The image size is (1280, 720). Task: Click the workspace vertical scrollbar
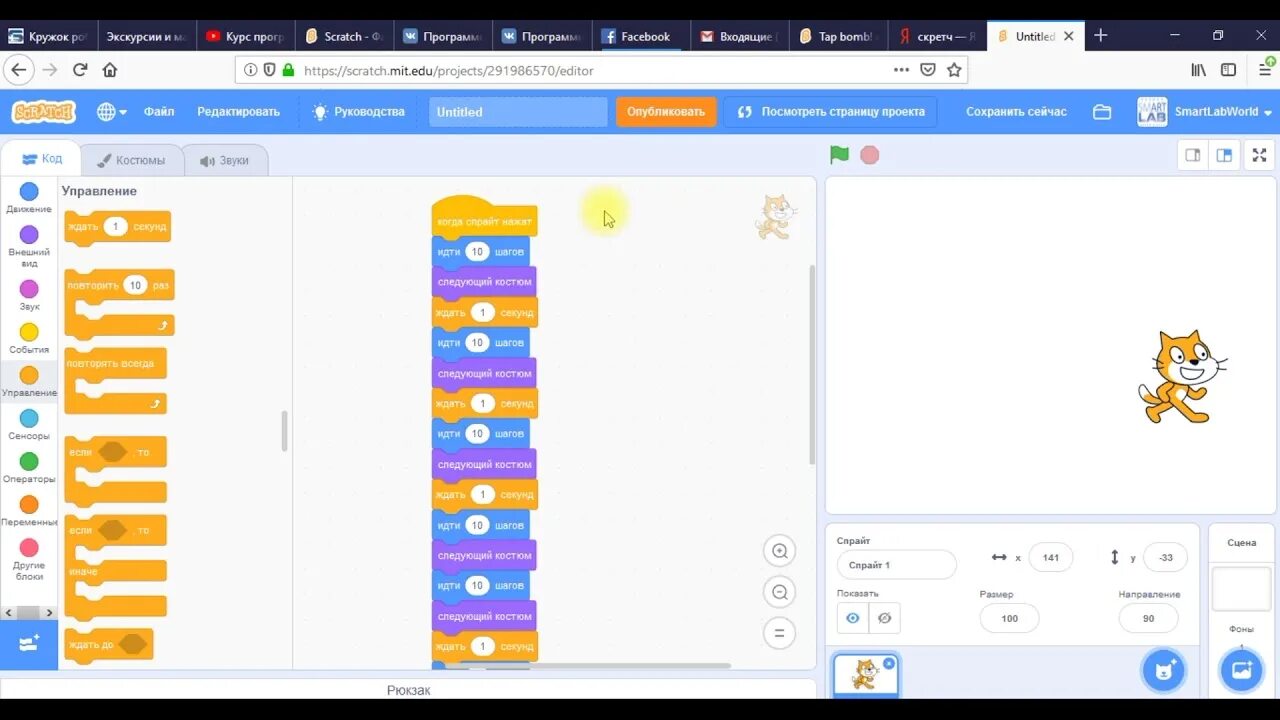click(x=812, y=365)
